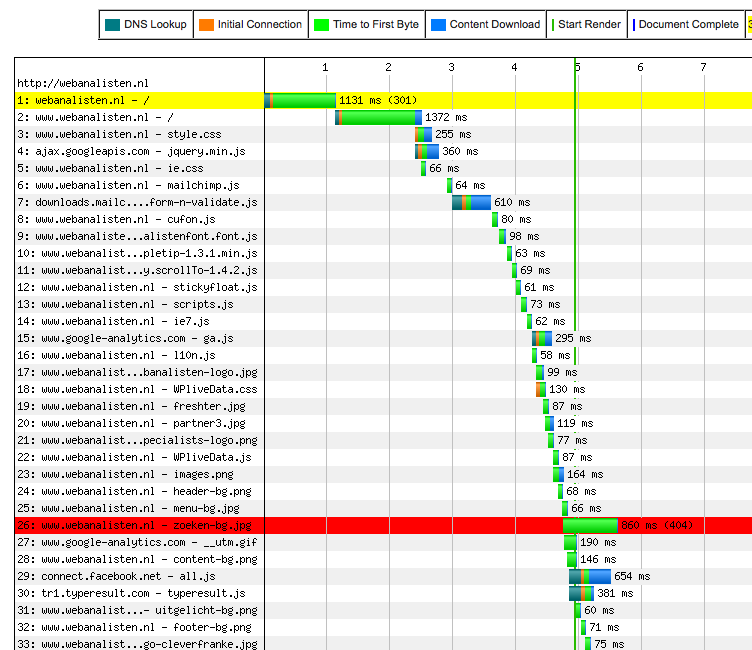The height and width of the screenshot is (650, 752).
Task: Click the 610 ms bar of form-n-validate.js
Action: pyautogui.click(x=471, y=202)
